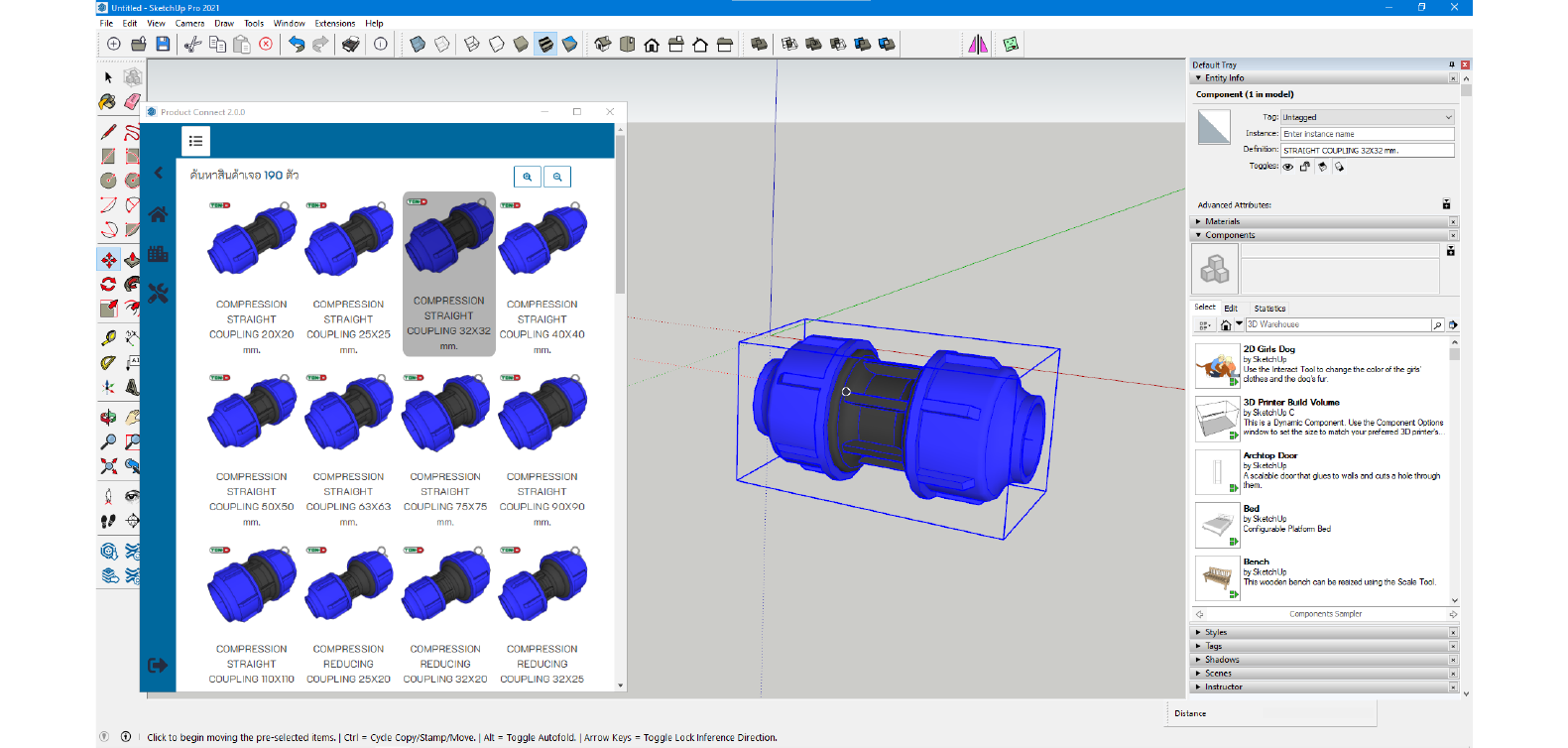Viewport: 1568px width, 748px height.
Task: Select the Zoom magnifier tool
Action: tap(108, 441)
